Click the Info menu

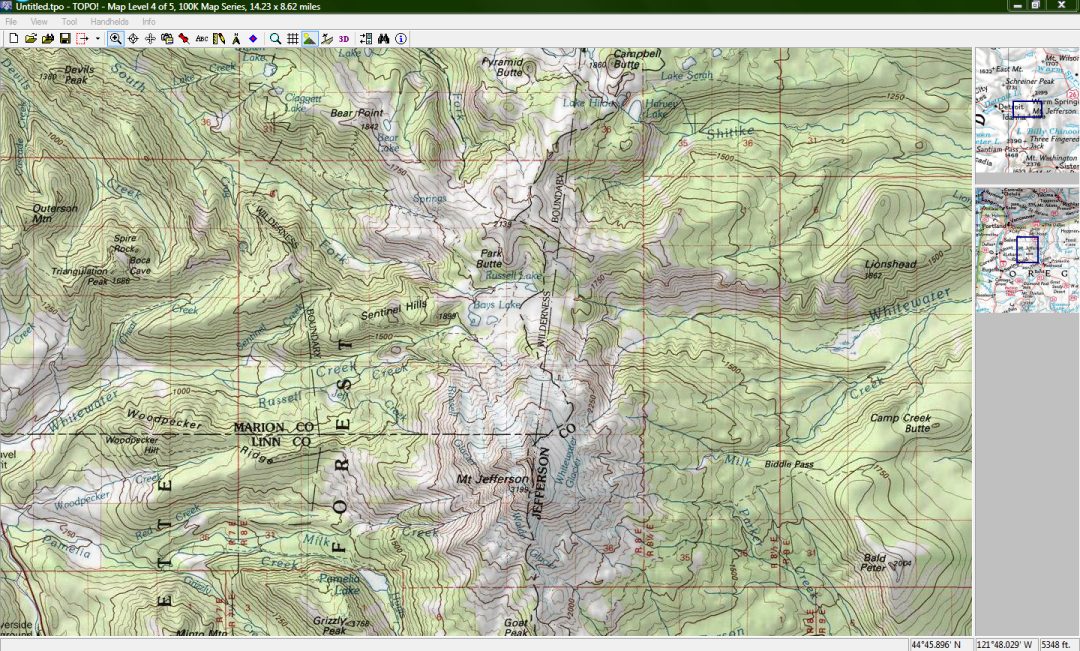(148, 21)
